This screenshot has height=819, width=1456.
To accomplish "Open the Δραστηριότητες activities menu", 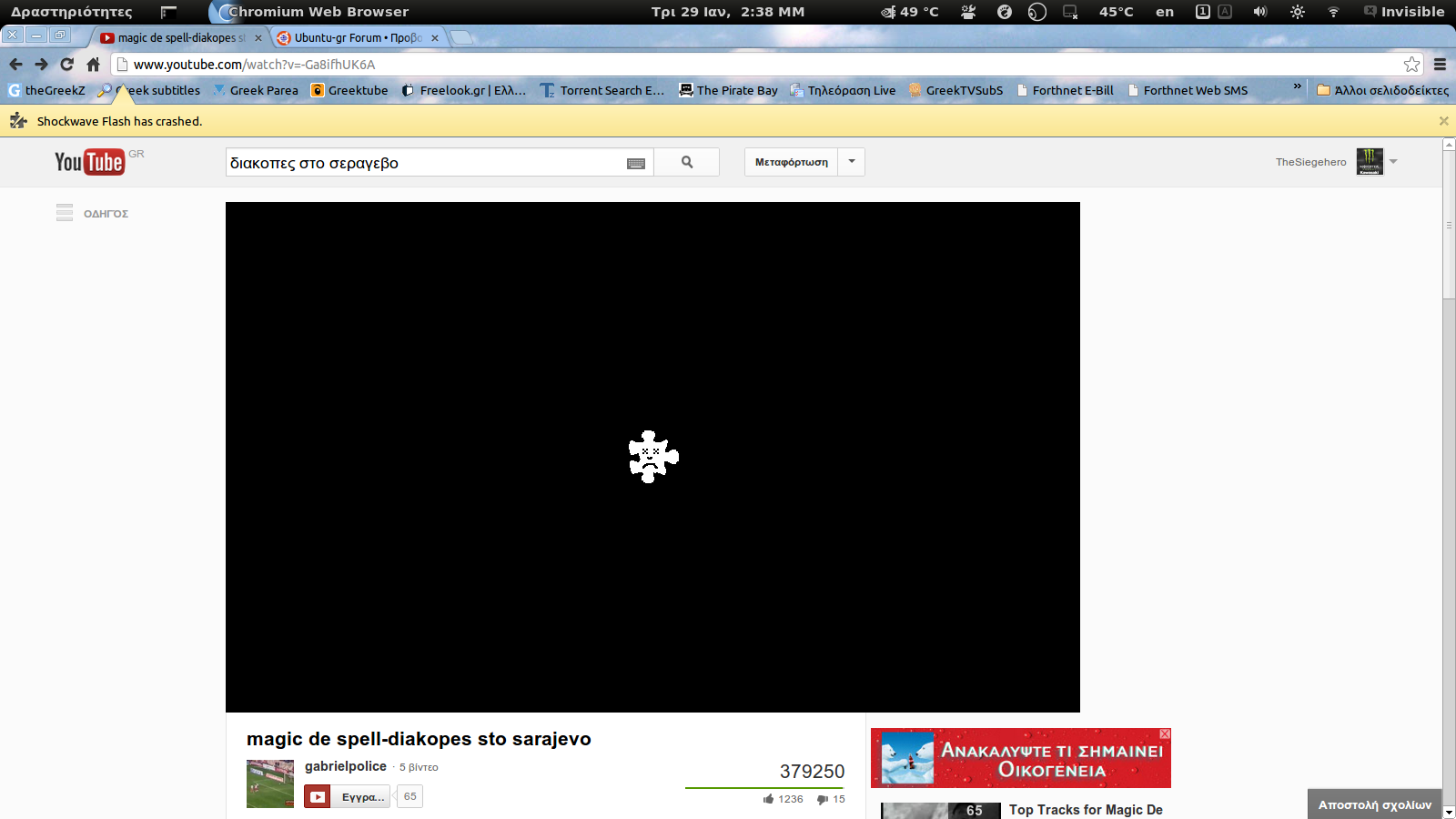I will pos(71,12).
